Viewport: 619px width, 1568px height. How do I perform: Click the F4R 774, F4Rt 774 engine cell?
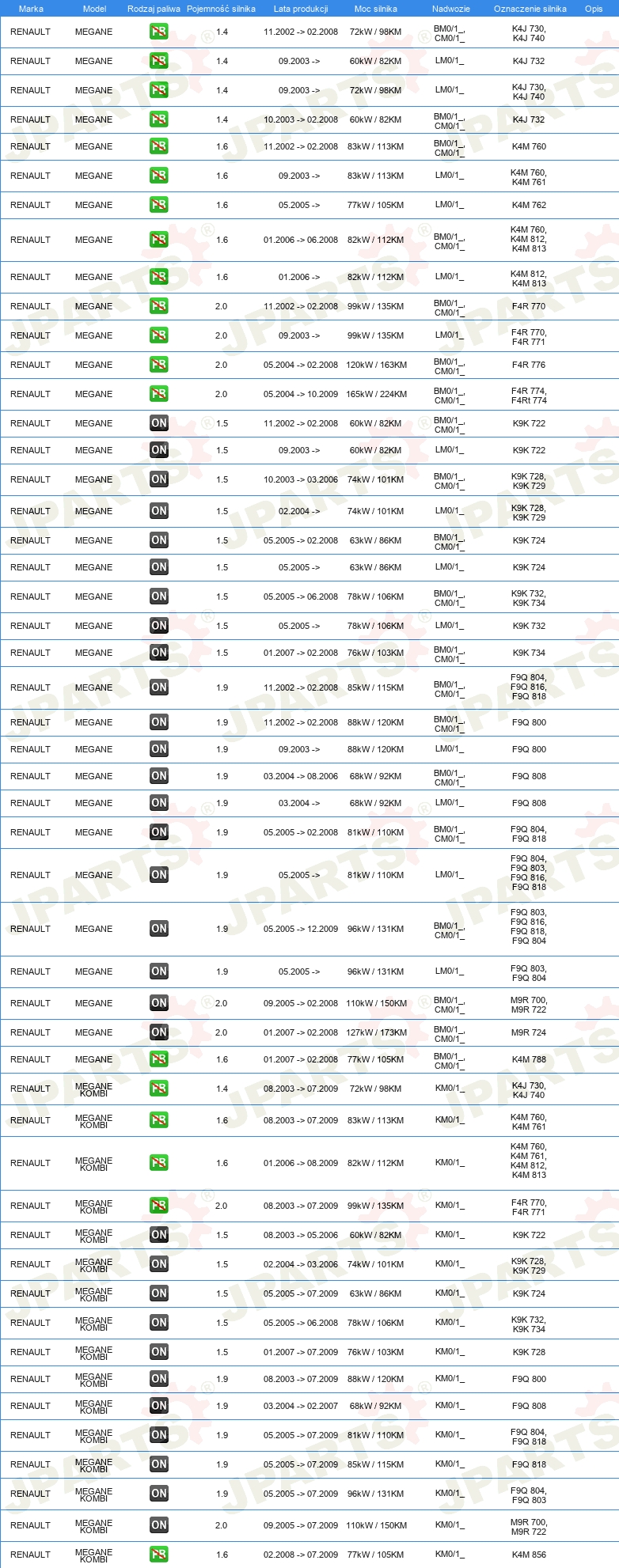[529, 396]
